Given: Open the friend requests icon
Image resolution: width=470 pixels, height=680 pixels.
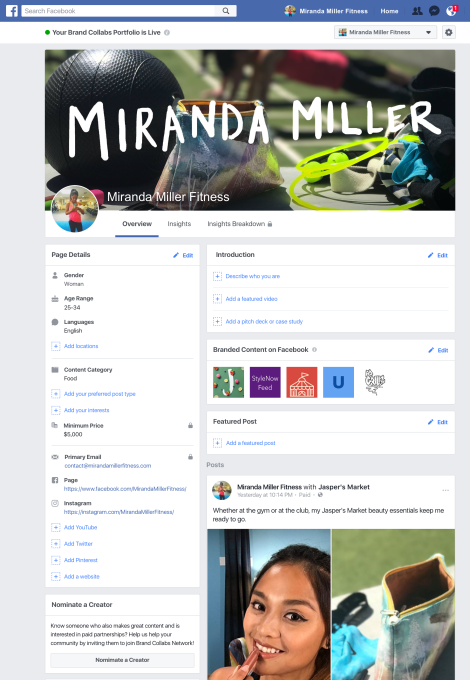Looking at the screenshot, I should pos(417,11).
